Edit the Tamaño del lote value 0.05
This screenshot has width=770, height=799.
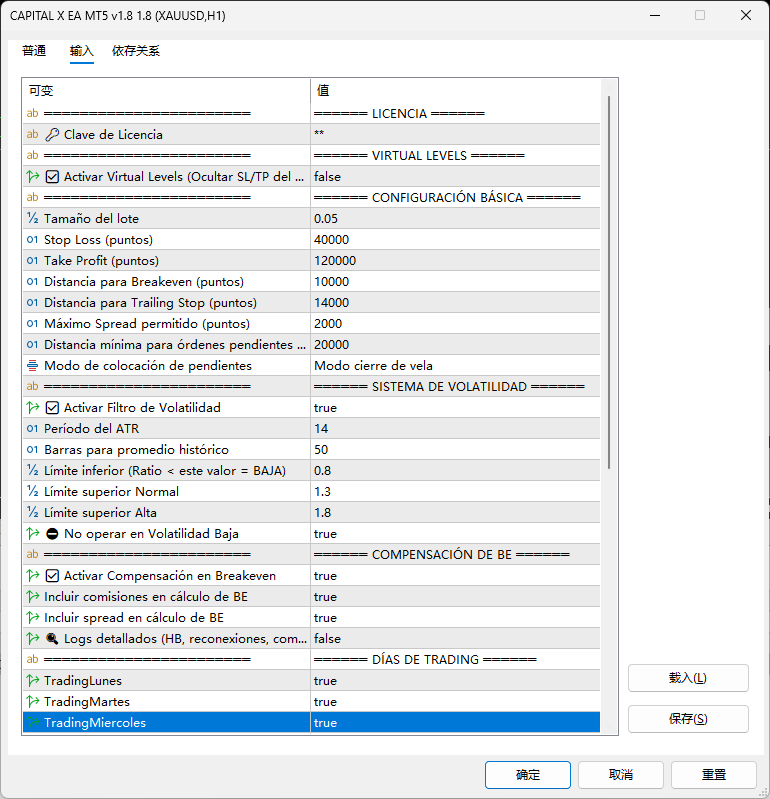(455, 219)
